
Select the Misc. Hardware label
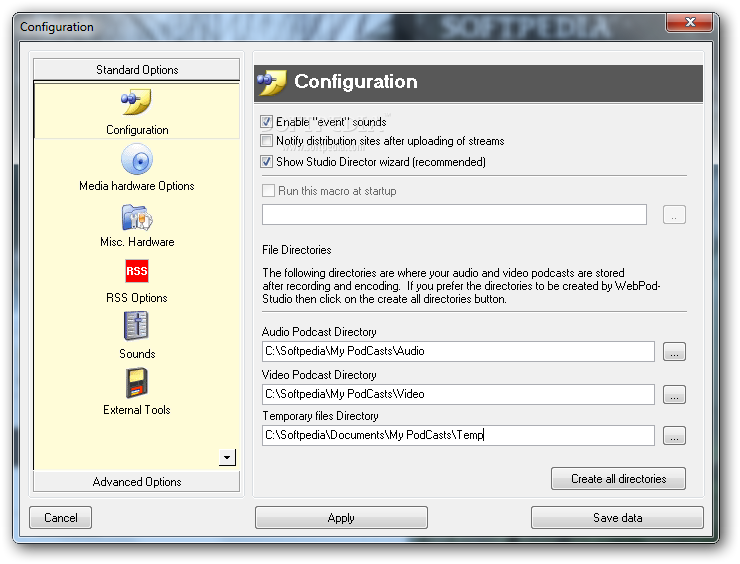(x=137, y=242)
